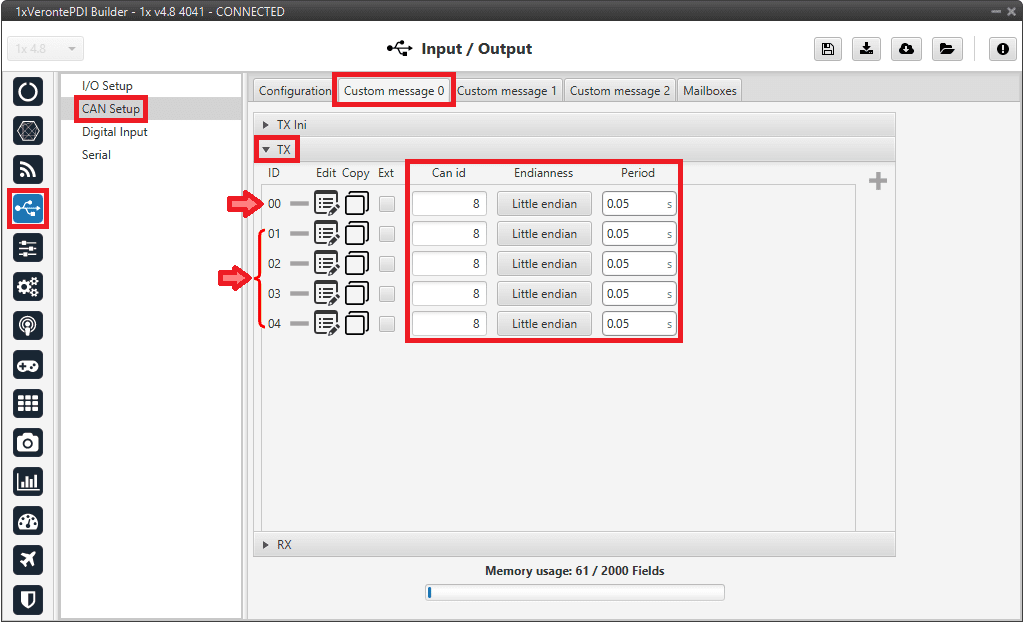Open the airplane icon in sidebar
Image resolution: width=1023 pixels, height=622 pixels.
tap(28, 560)
